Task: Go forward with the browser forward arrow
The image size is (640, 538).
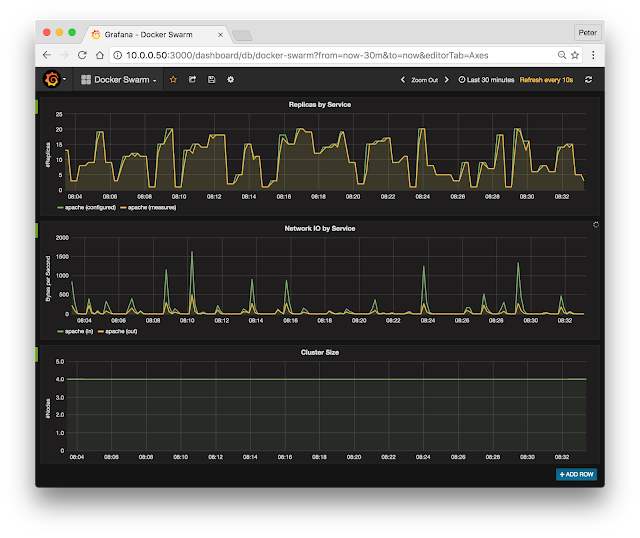Action: coord(64,55)
